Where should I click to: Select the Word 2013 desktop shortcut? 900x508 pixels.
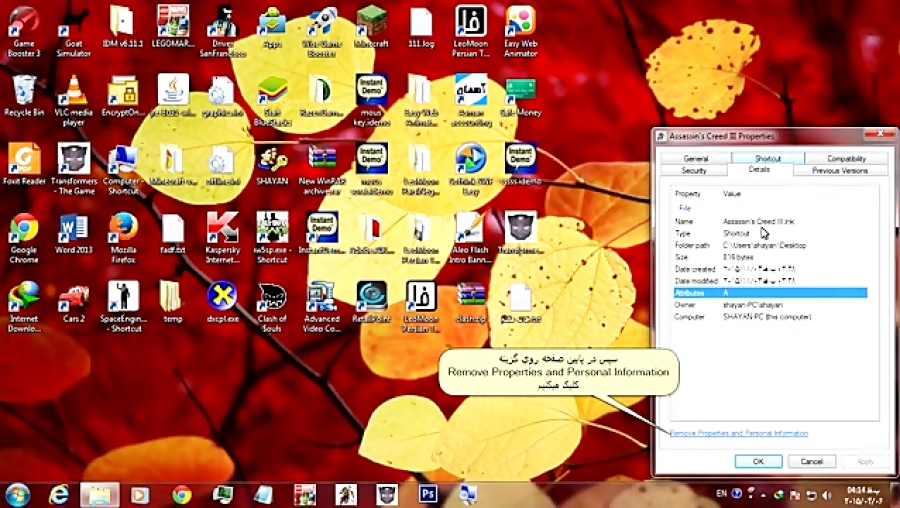click(73, 234)
